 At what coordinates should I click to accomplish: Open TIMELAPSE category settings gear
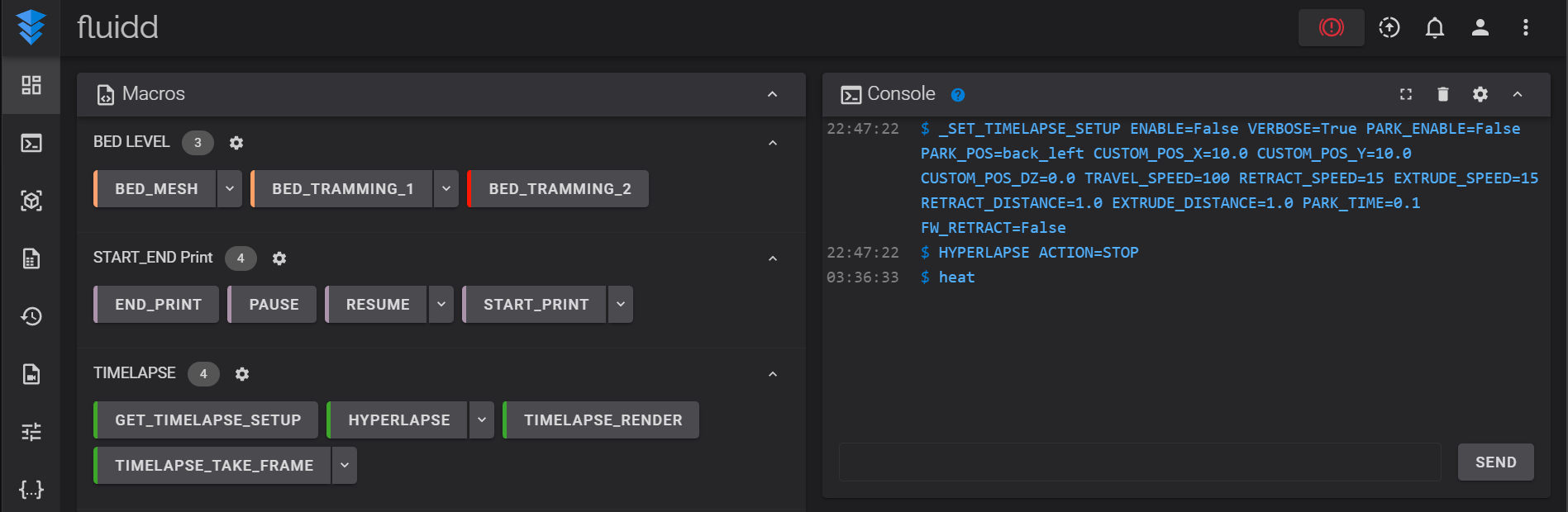pyautogui.click(x=242, y=374)
